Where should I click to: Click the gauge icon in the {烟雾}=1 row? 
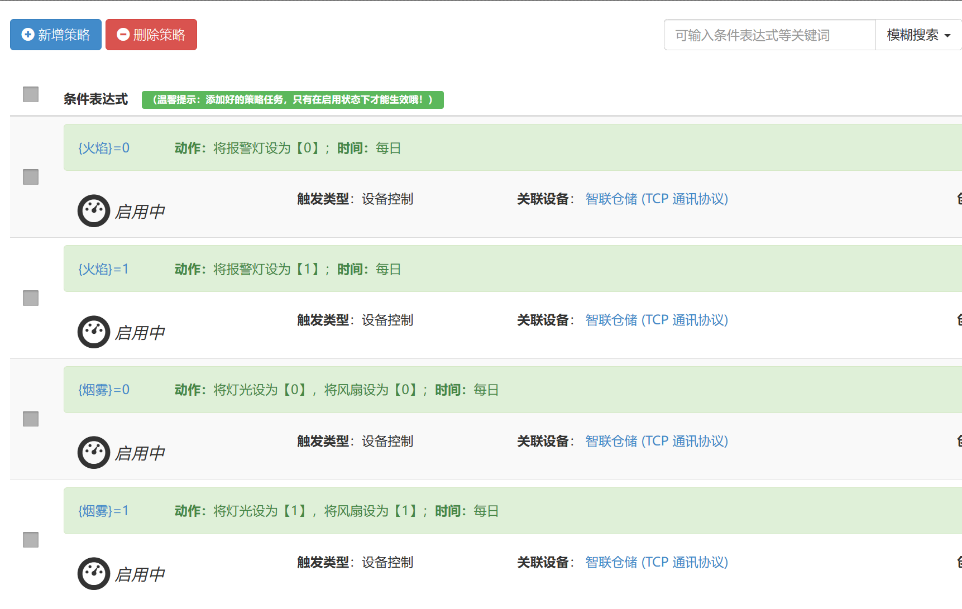click(94, 574)
